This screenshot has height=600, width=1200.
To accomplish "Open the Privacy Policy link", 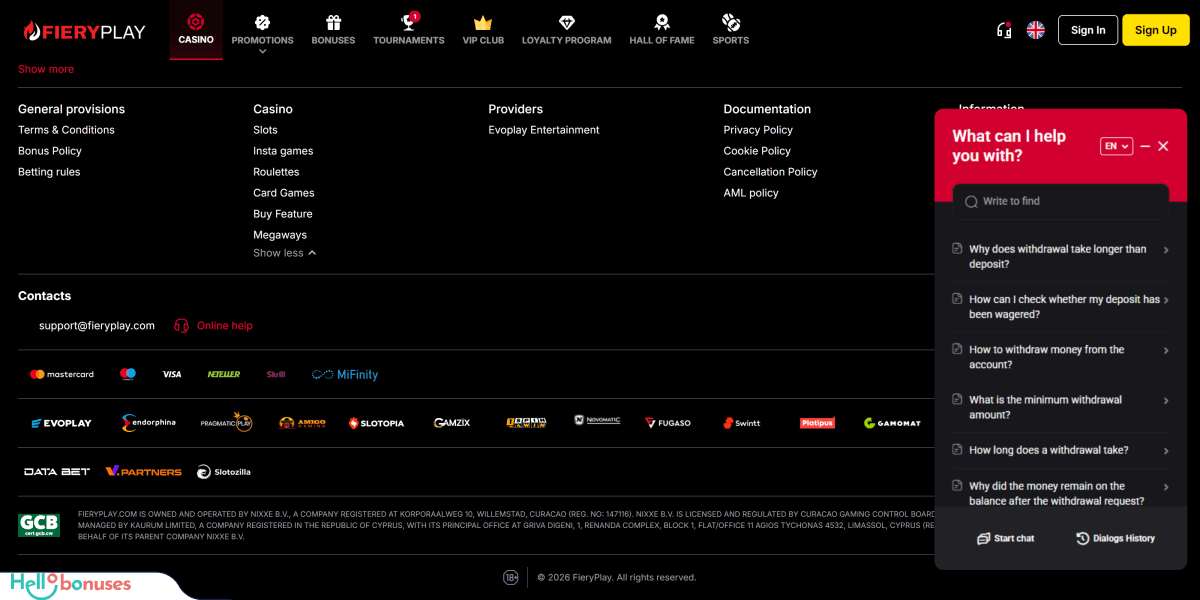I will coord(758,130).
